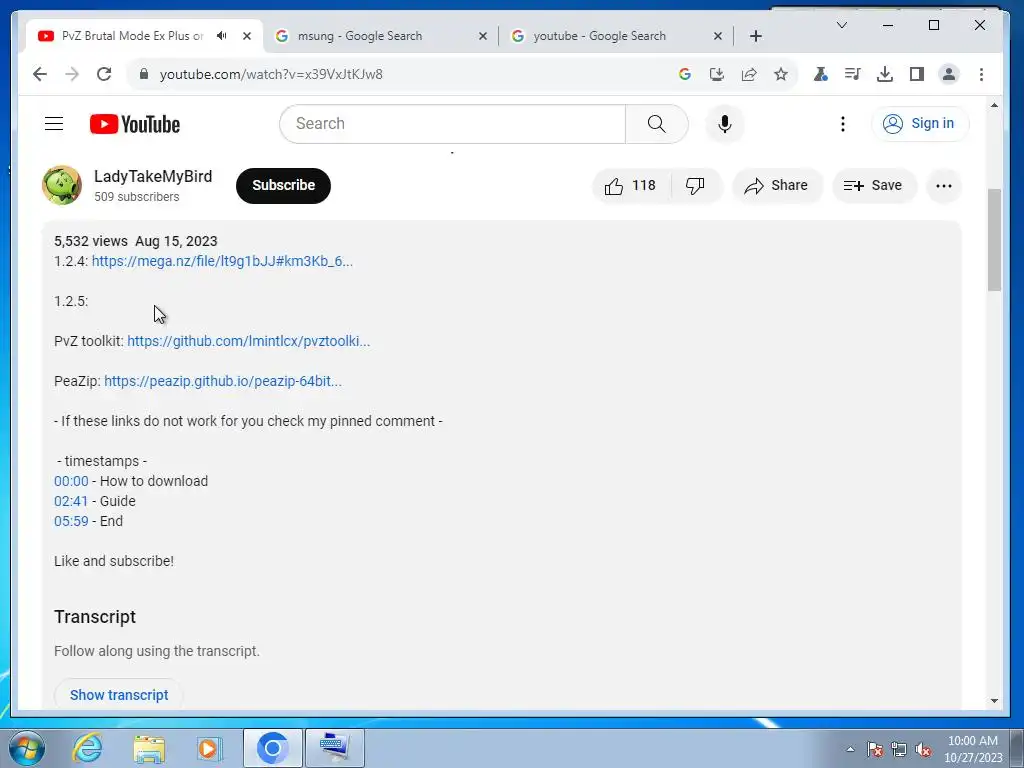Close the youtube Google Search tab
The image size is (1024, 768).
pos(718,36)
